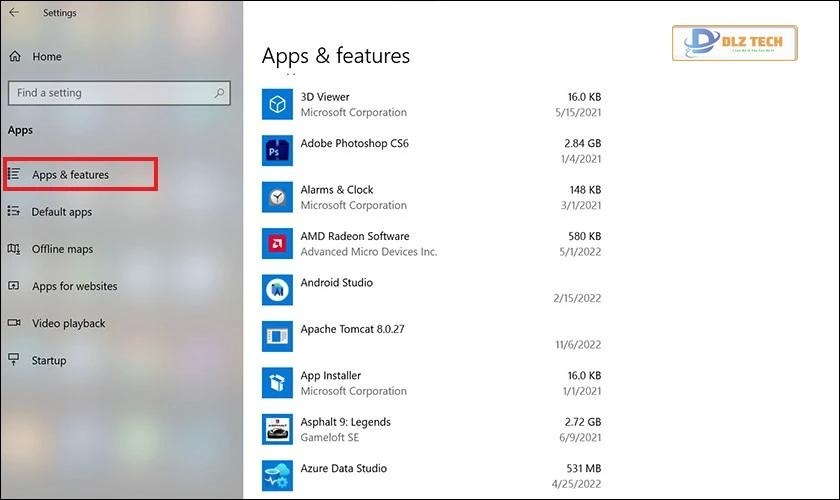Click the search magnifier icon
The width and height of the screenshot is (840, 500).
pyautogui.click(x=219, y=93)
